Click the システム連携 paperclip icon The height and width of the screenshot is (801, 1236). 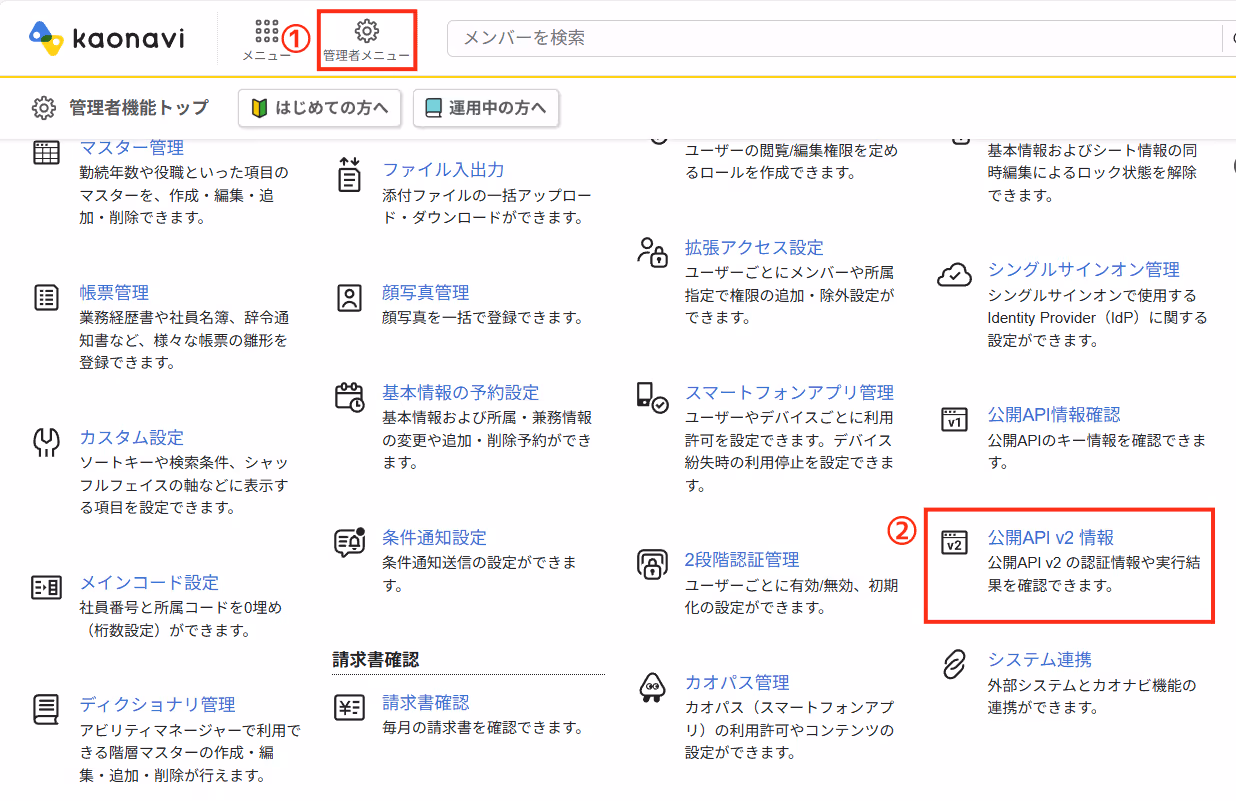point(954,664)
